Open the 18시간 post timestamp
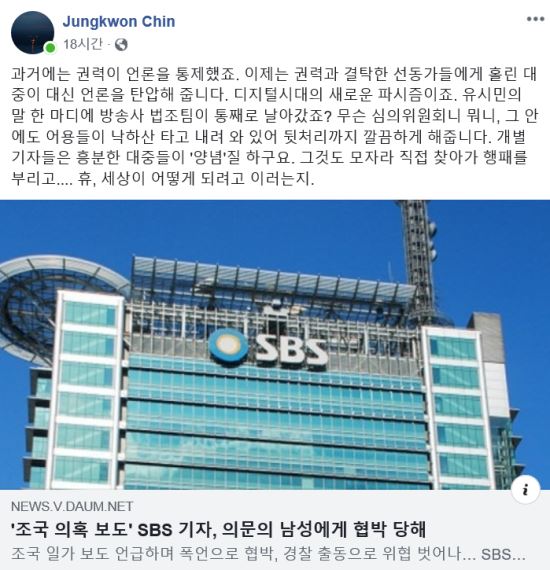 point(82,44)
